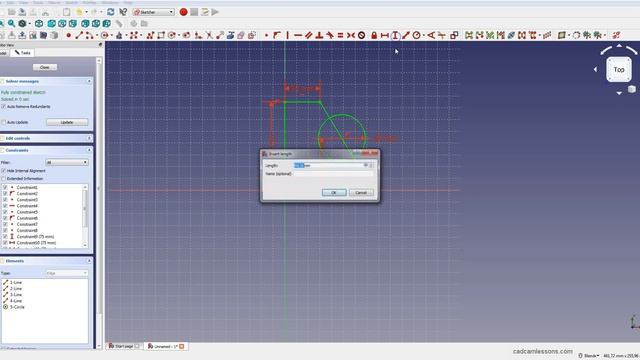Image resolution: width=640 pixels, height=360 pixels.
Task: Apply the Horizontal distance constraint
Action: tap(384, 36)
